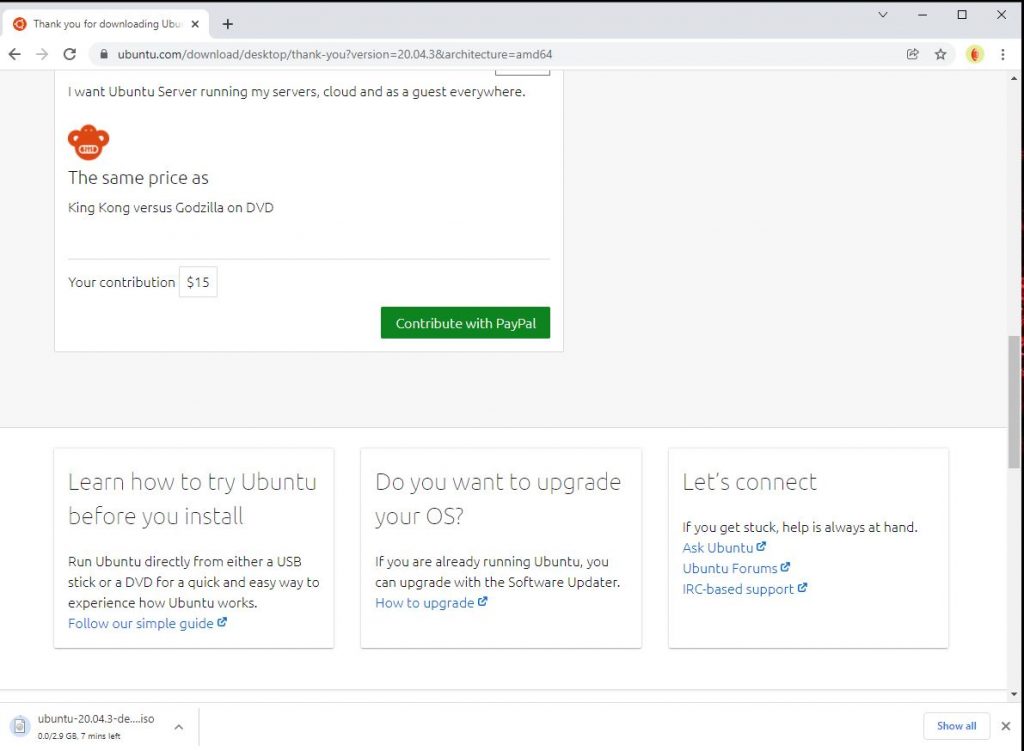Open the browser profile avatar

coord(974,54)
